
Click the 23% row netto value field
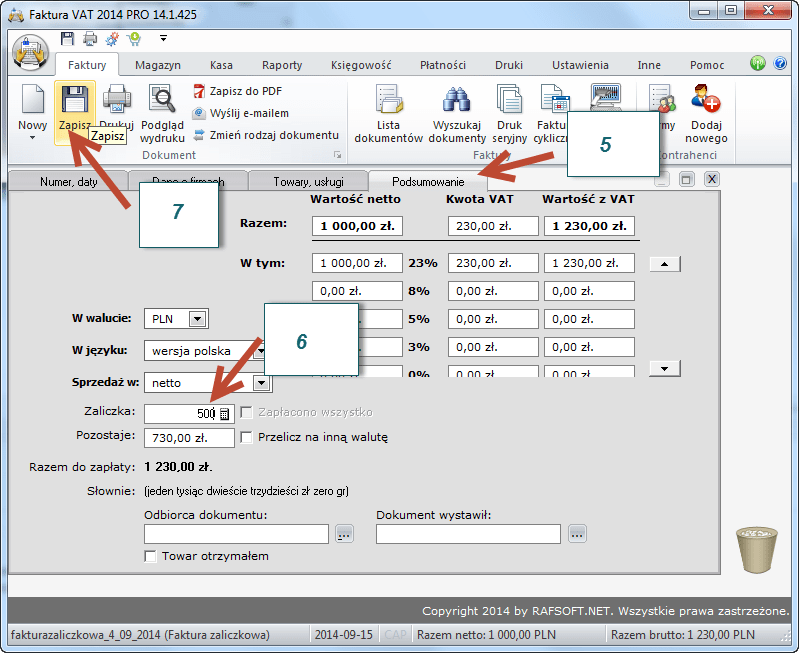[357, 263]
